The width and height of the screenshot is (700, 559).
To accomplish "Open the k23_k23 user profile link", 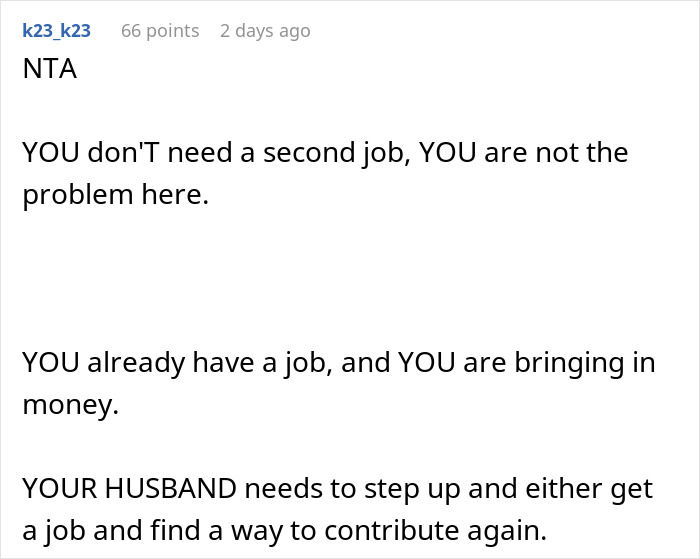I will [56, 31].
